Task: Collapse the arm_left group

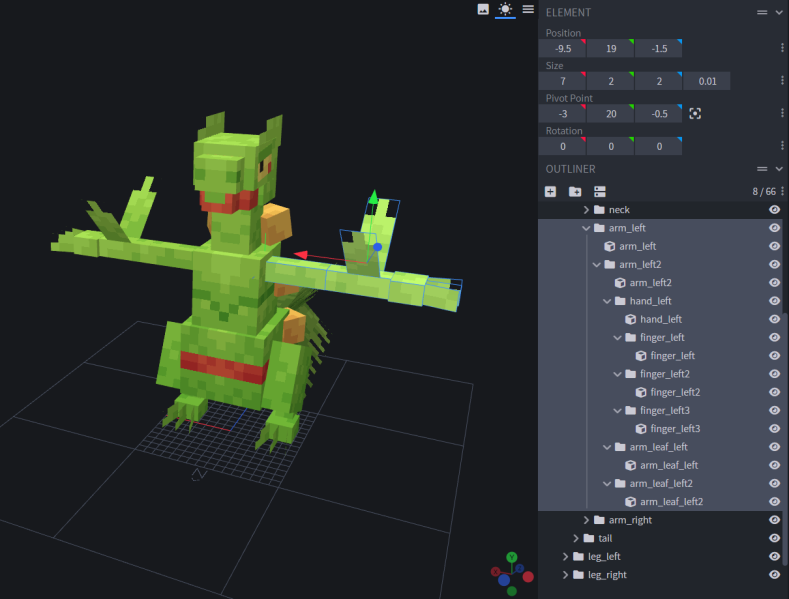Action: click(x=586, y=228)
